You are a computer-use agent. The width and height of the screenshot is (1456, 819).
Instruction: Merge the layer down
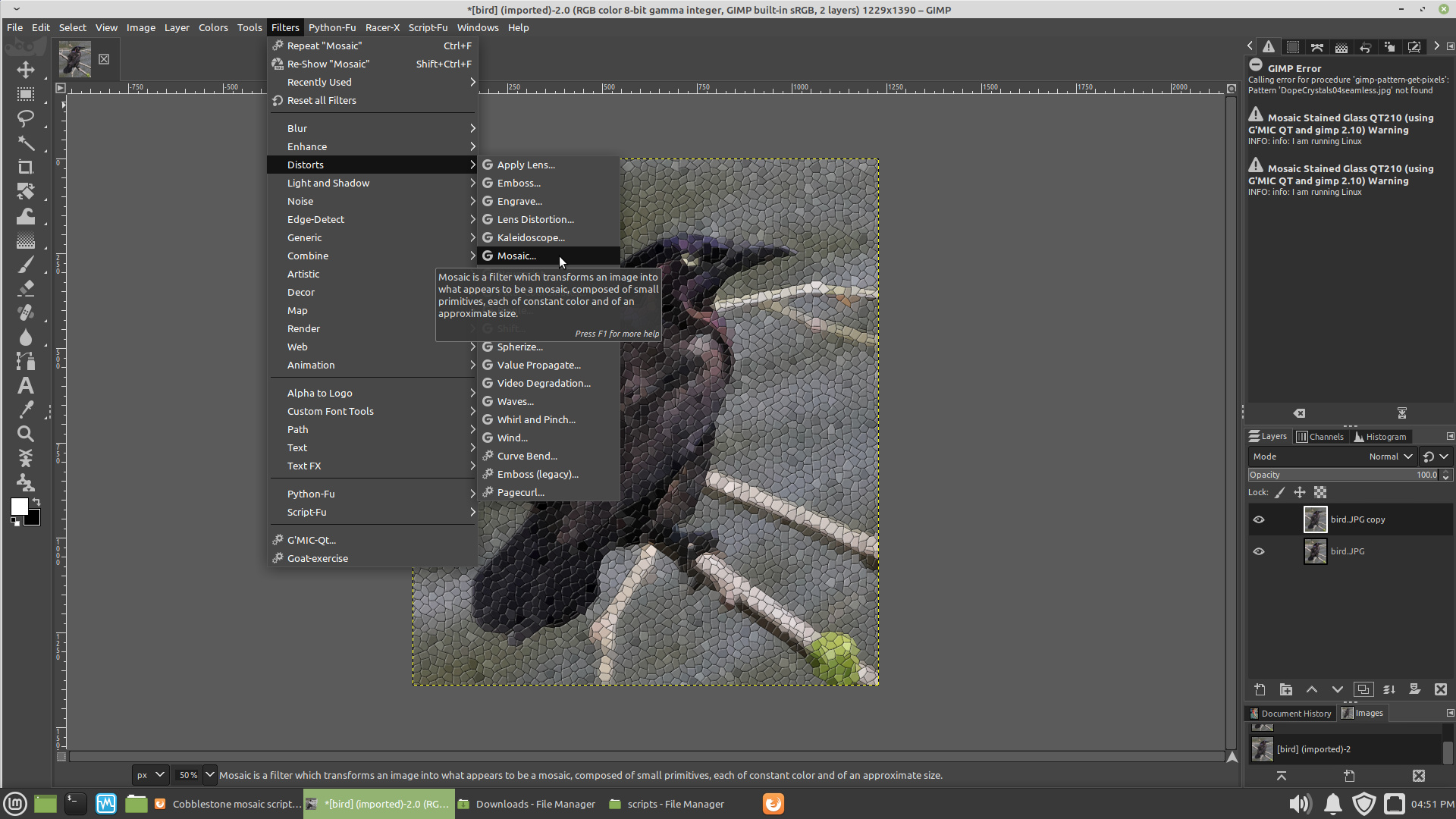1389,689
